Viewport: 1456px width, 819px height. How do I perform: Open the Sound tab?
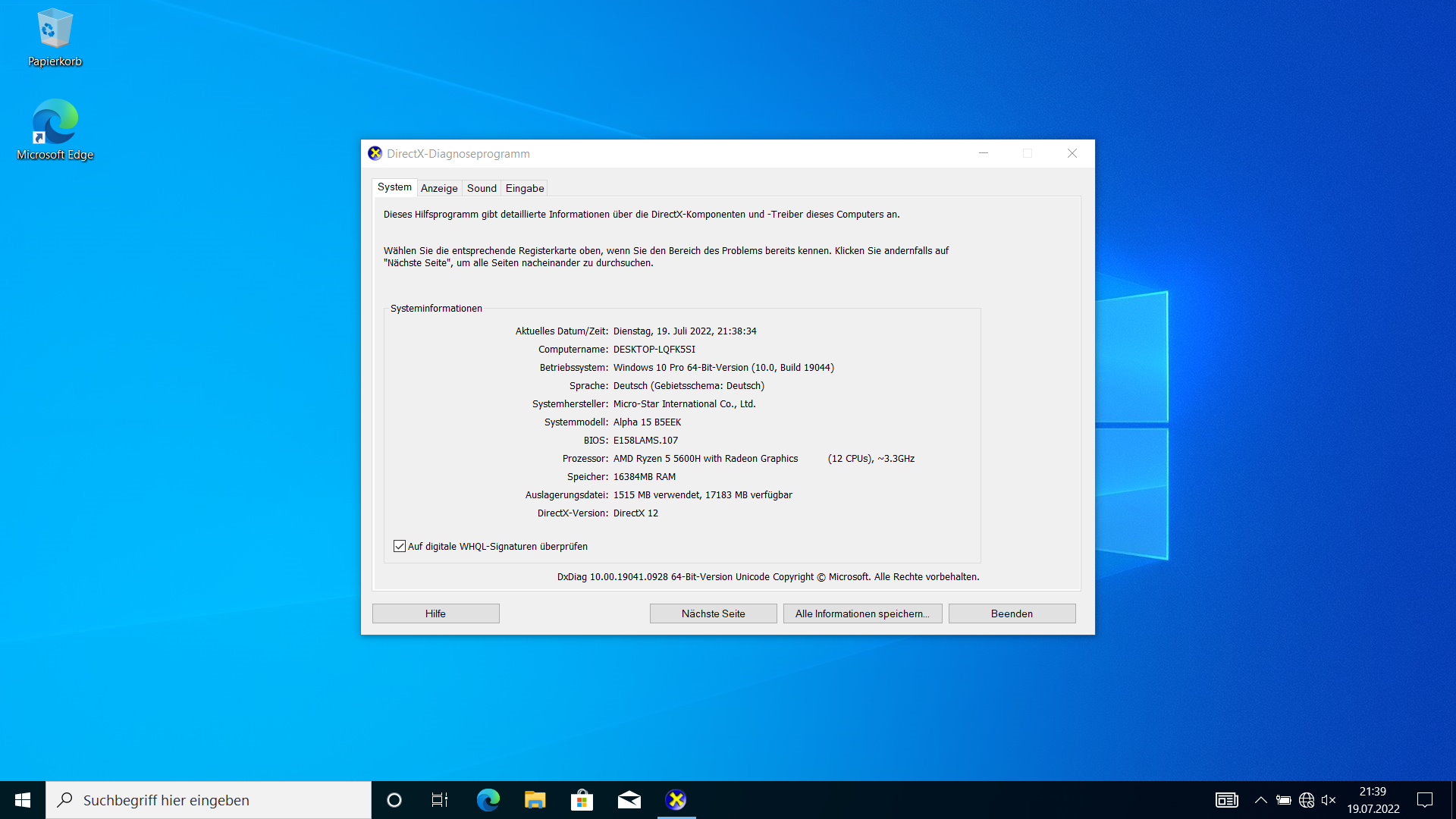(x=481, y=188)
